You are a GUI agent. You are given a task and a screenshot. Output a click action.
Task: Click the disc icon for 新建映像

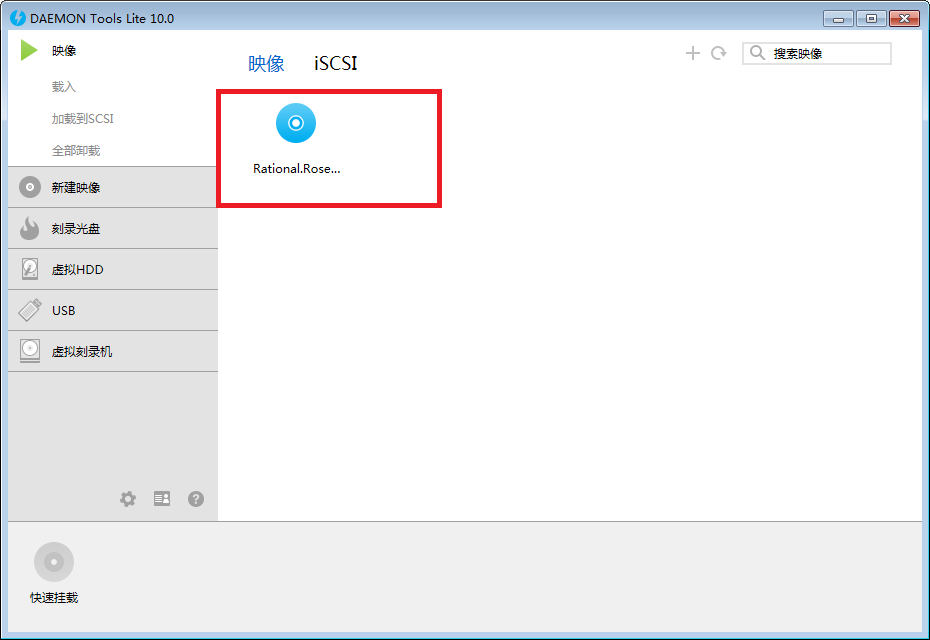click(30, 187)
